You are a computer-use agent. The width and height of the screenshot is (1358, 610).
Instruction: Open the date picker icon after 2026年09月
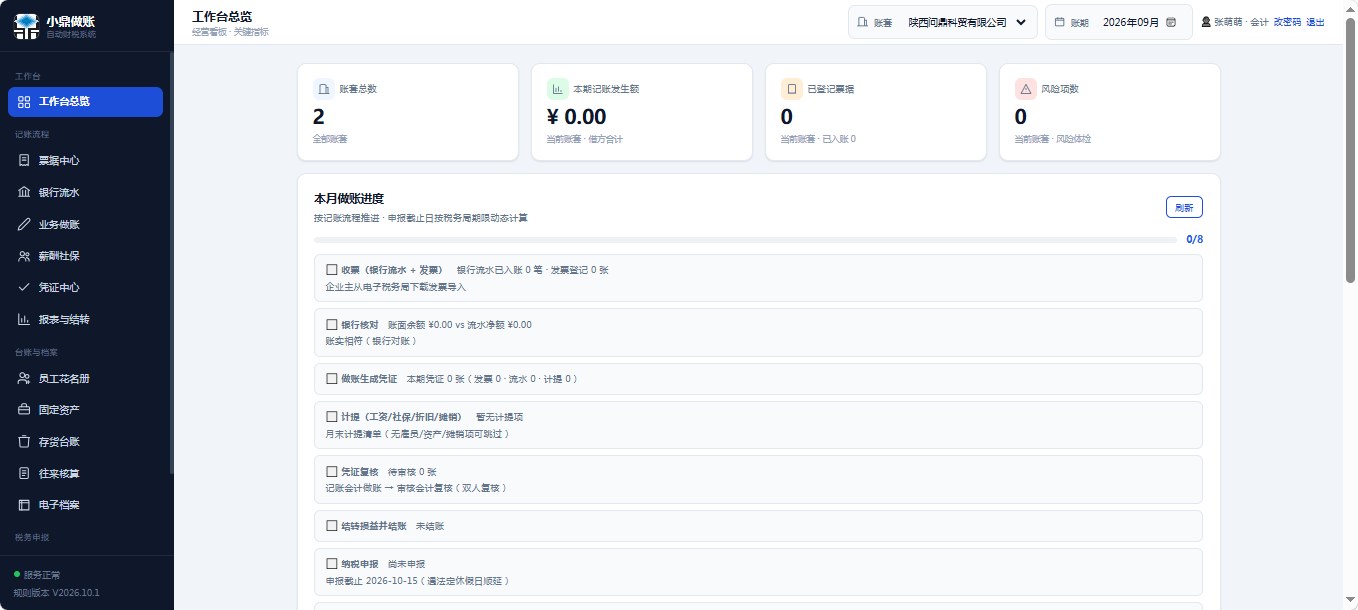[1170, 22]
